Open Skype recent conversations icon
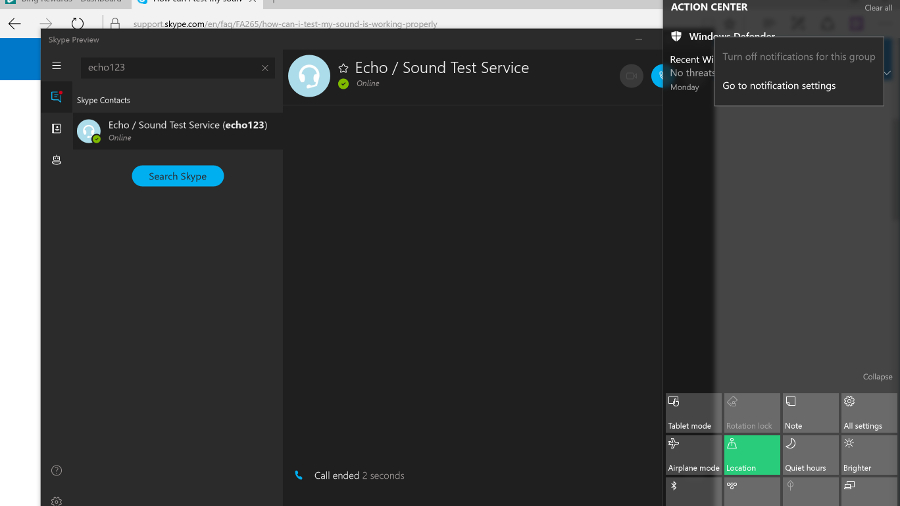Screen dimensions: 900x506 [x=56, y=96]
